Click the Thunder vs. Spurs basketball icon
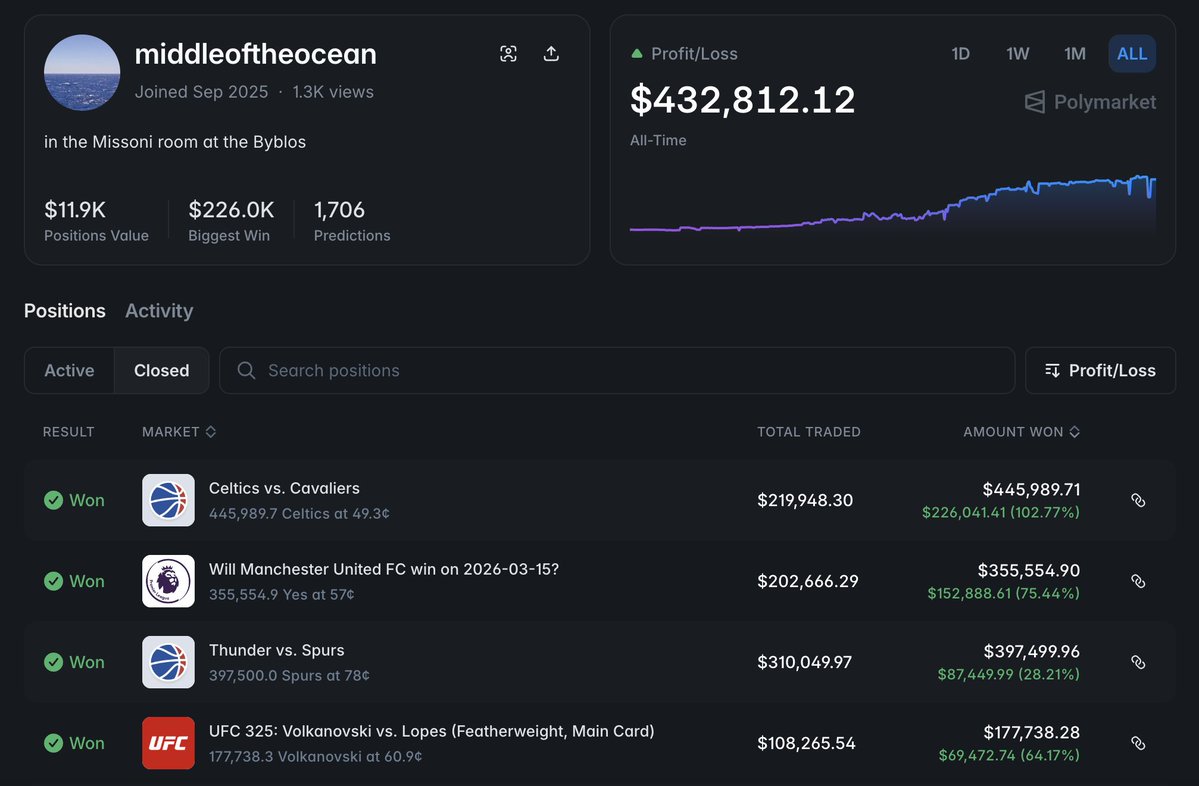 (168, 662)
